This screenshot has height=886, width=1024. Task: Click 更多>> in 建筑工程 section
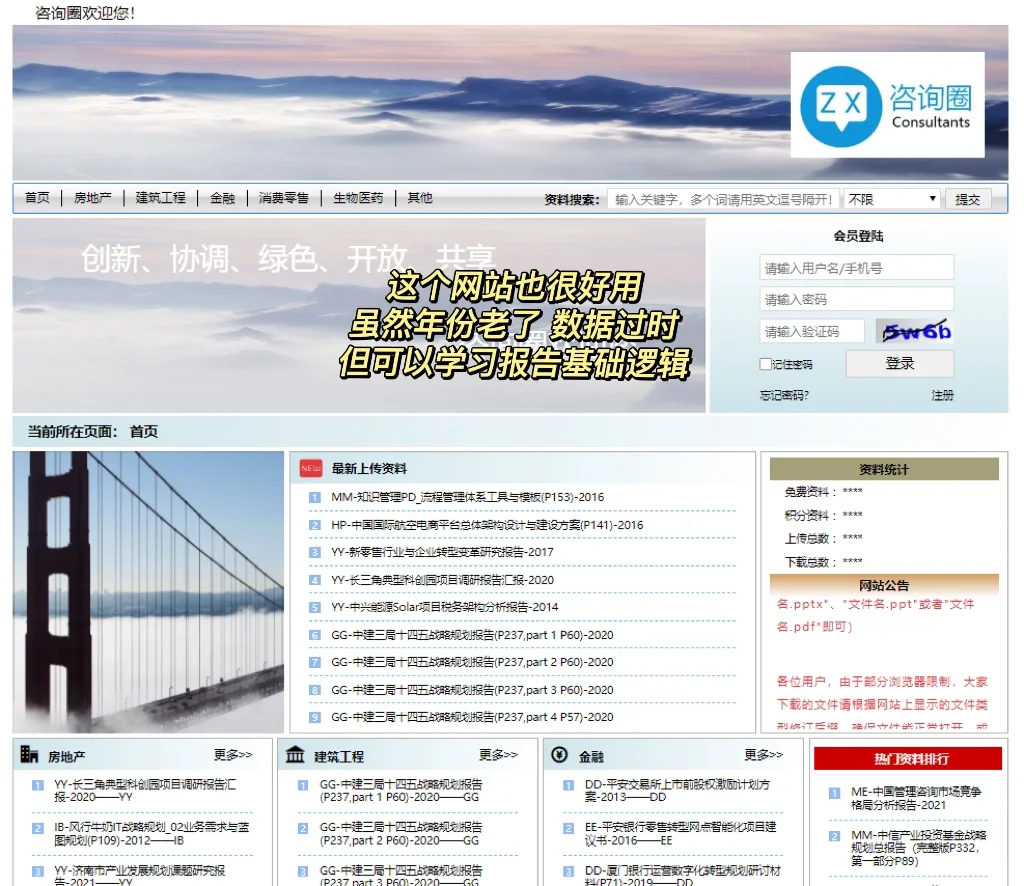click(498, 755)
